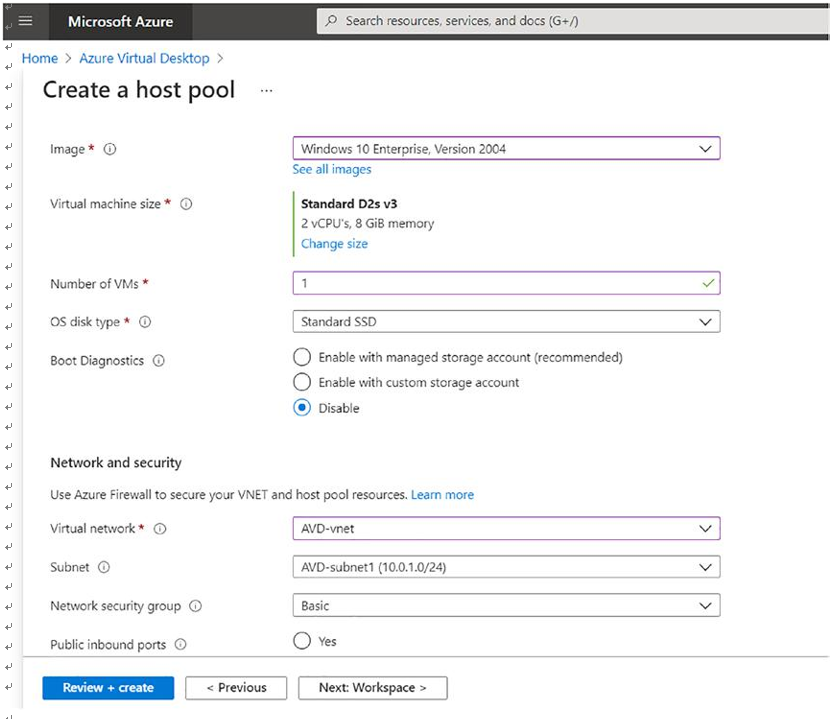Open the ellipsis menu beside Create a host pool
831x719 pixels.
(x=267, y=91)
